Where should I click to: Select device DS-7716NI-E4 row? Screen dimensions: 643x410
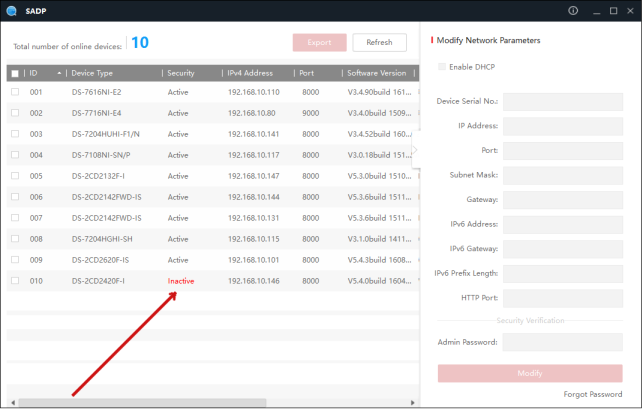(x=212, y=113)
